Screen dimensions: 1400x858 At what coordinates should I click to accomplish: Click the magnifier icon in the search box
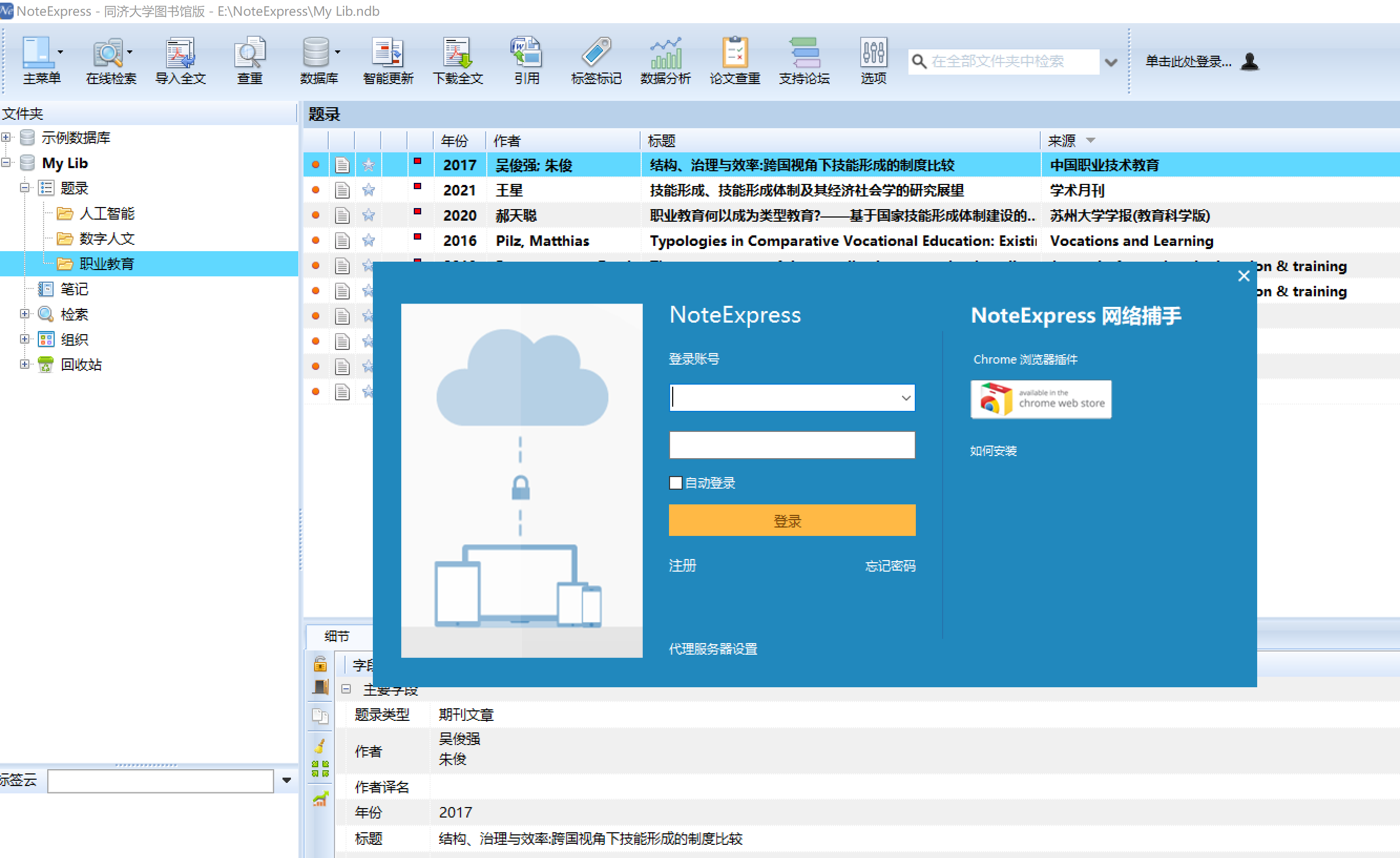click(919, 61)
